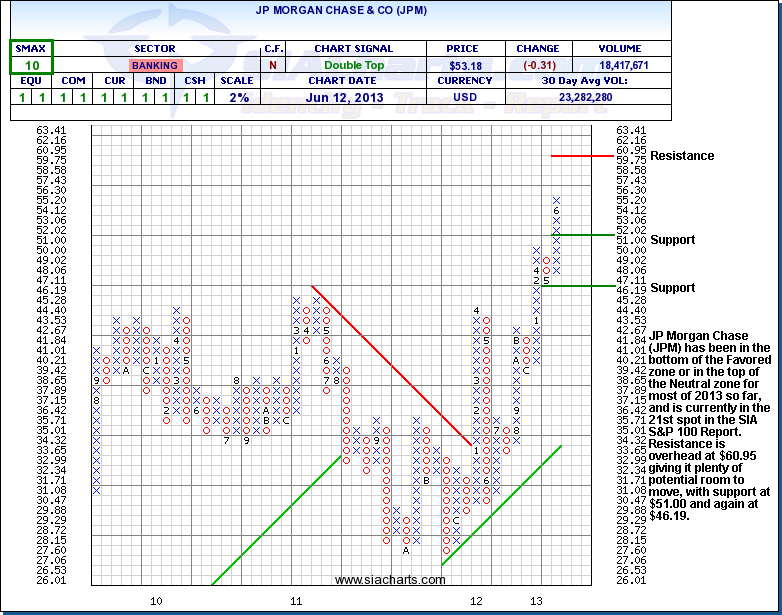Click the upper Support label near 51.00
This screenshot has width=782, height=615.
click(x=672, y=241)
